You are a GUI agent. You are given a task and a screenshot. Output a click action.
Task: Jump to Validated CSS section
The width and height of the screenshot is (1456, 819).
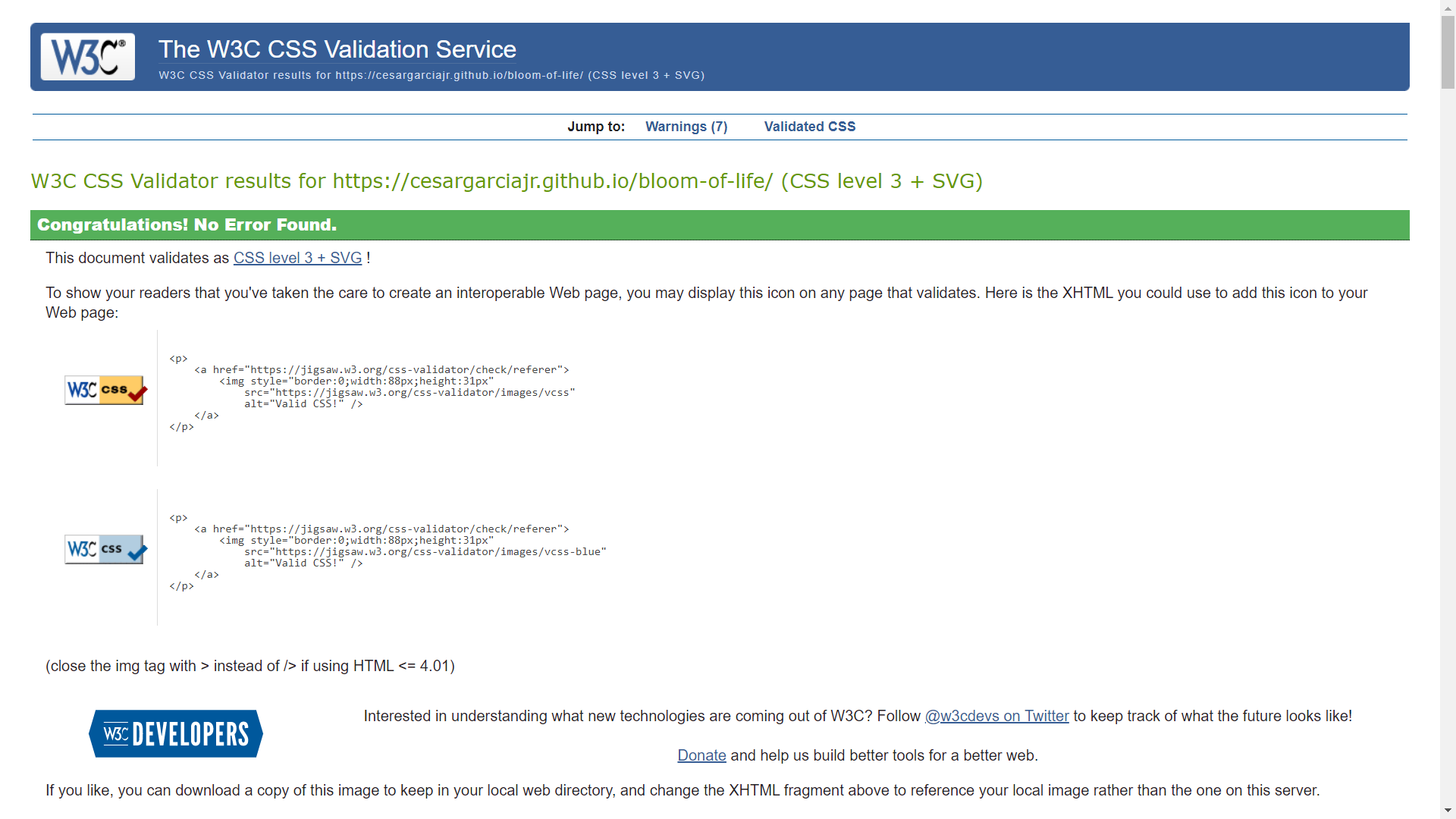coord(809,127)
